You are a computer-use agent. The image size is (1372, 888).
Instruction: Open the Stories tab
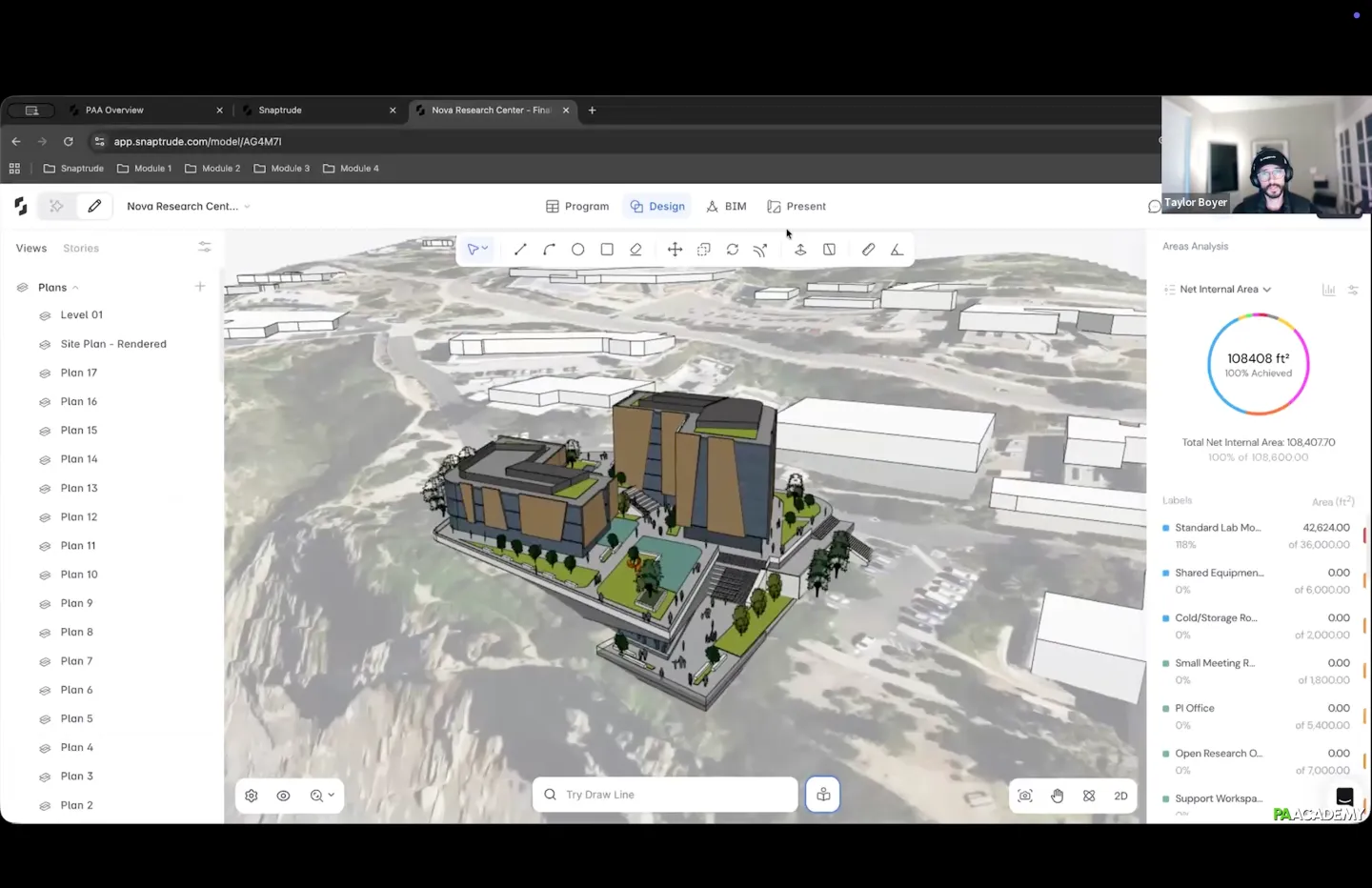[x=81, y=249]
